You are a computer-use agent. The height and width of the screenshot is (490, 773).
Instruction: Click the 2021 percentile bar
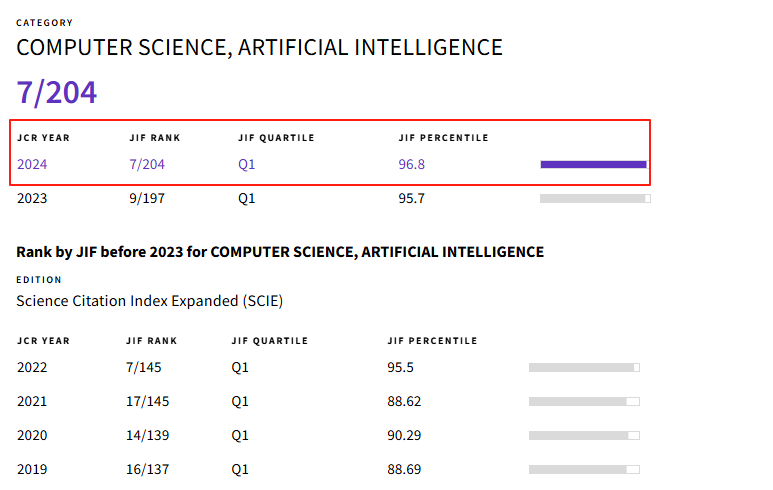[584, 402]
